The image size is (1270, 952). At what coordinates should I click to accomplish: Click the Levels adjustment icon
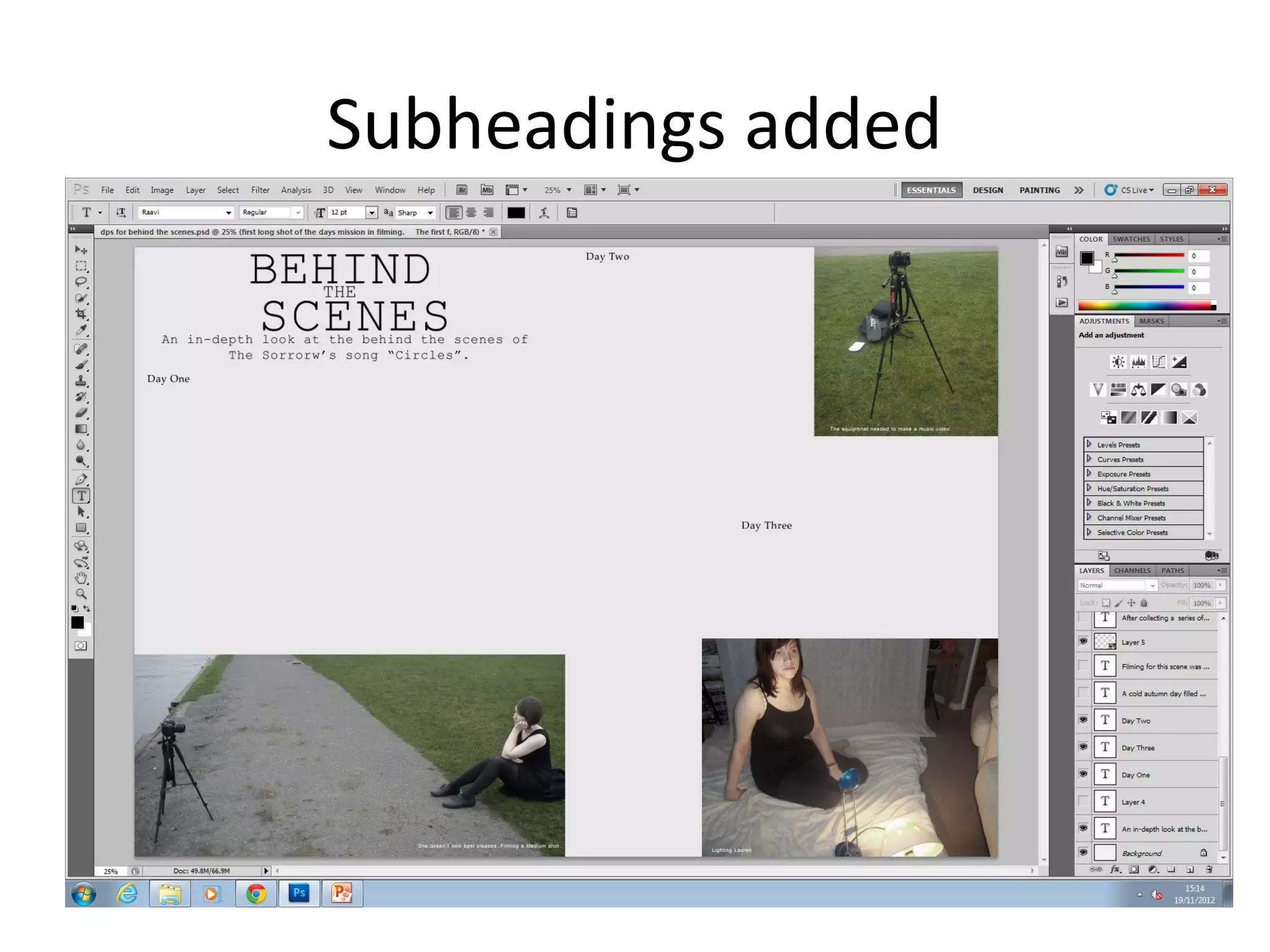(x=1139, y=362)
